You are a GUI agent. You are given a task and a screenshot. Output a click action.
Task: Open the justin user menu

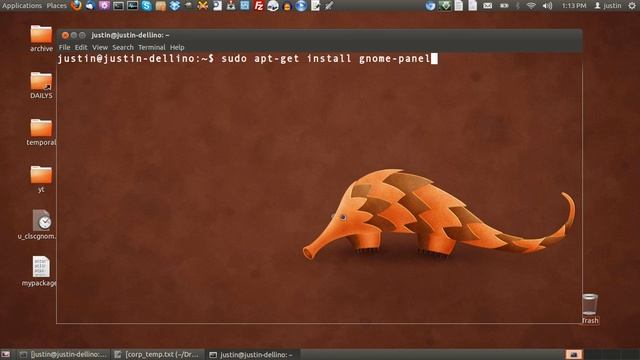pos(608,6)
